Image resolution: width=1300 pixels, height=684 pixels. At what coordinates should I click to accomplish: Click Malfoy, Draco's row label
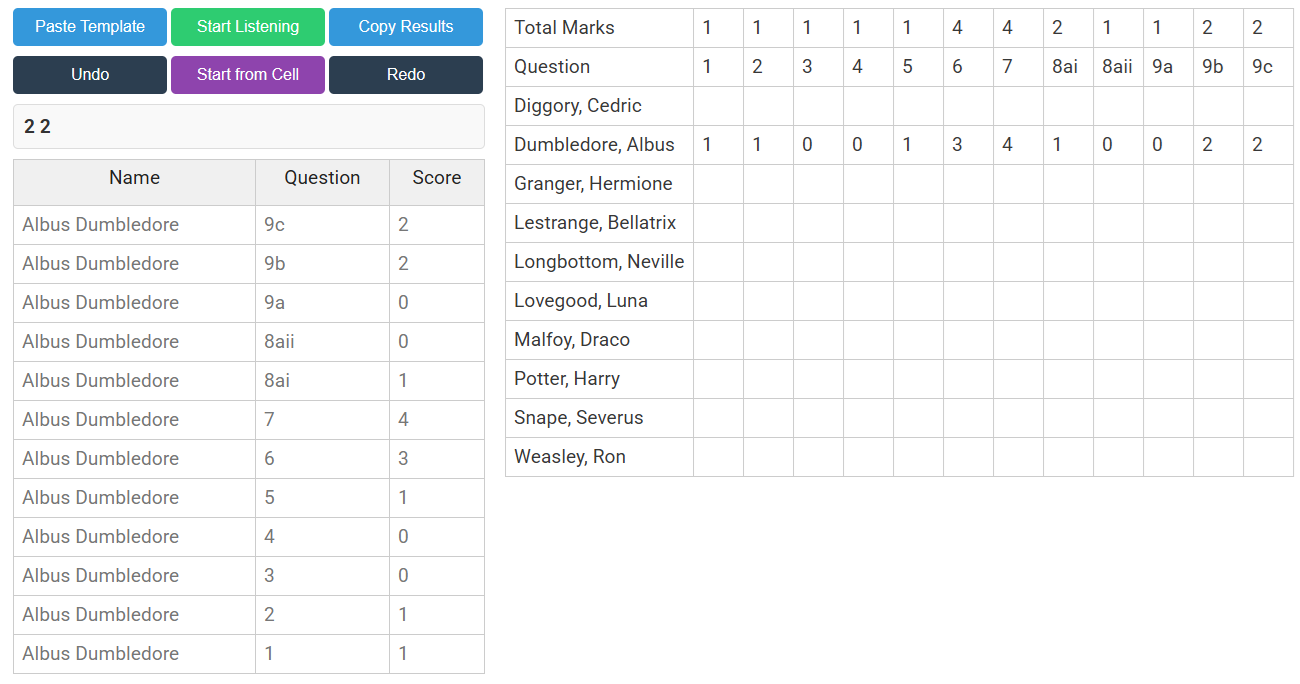pos(572,339)
